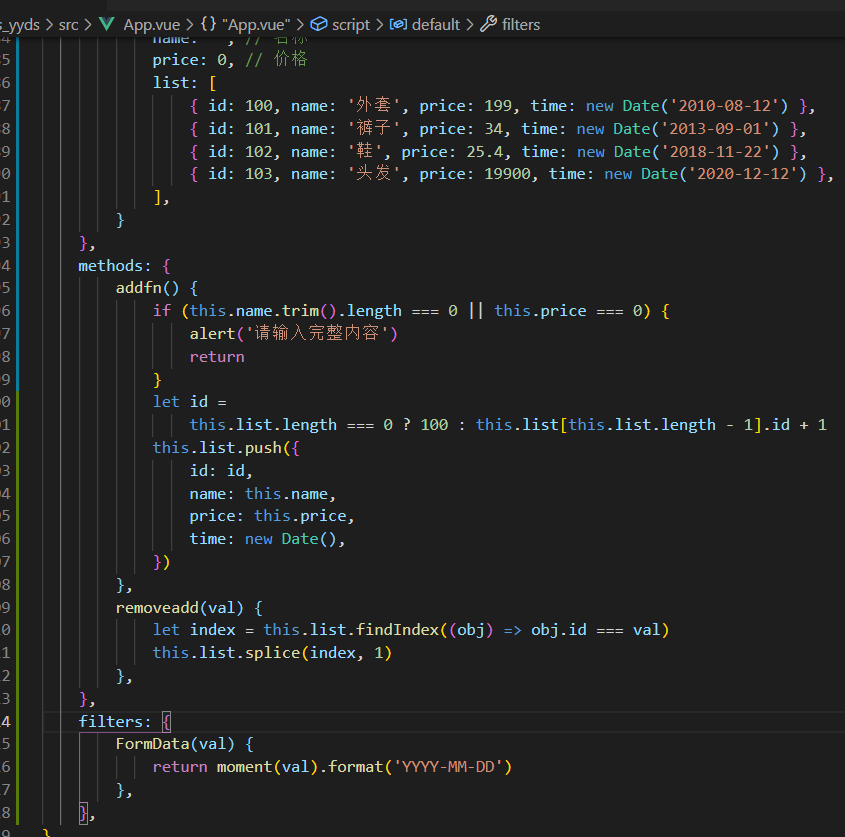
Task: Click the 'price: this.price,' line
Action: 272,516
